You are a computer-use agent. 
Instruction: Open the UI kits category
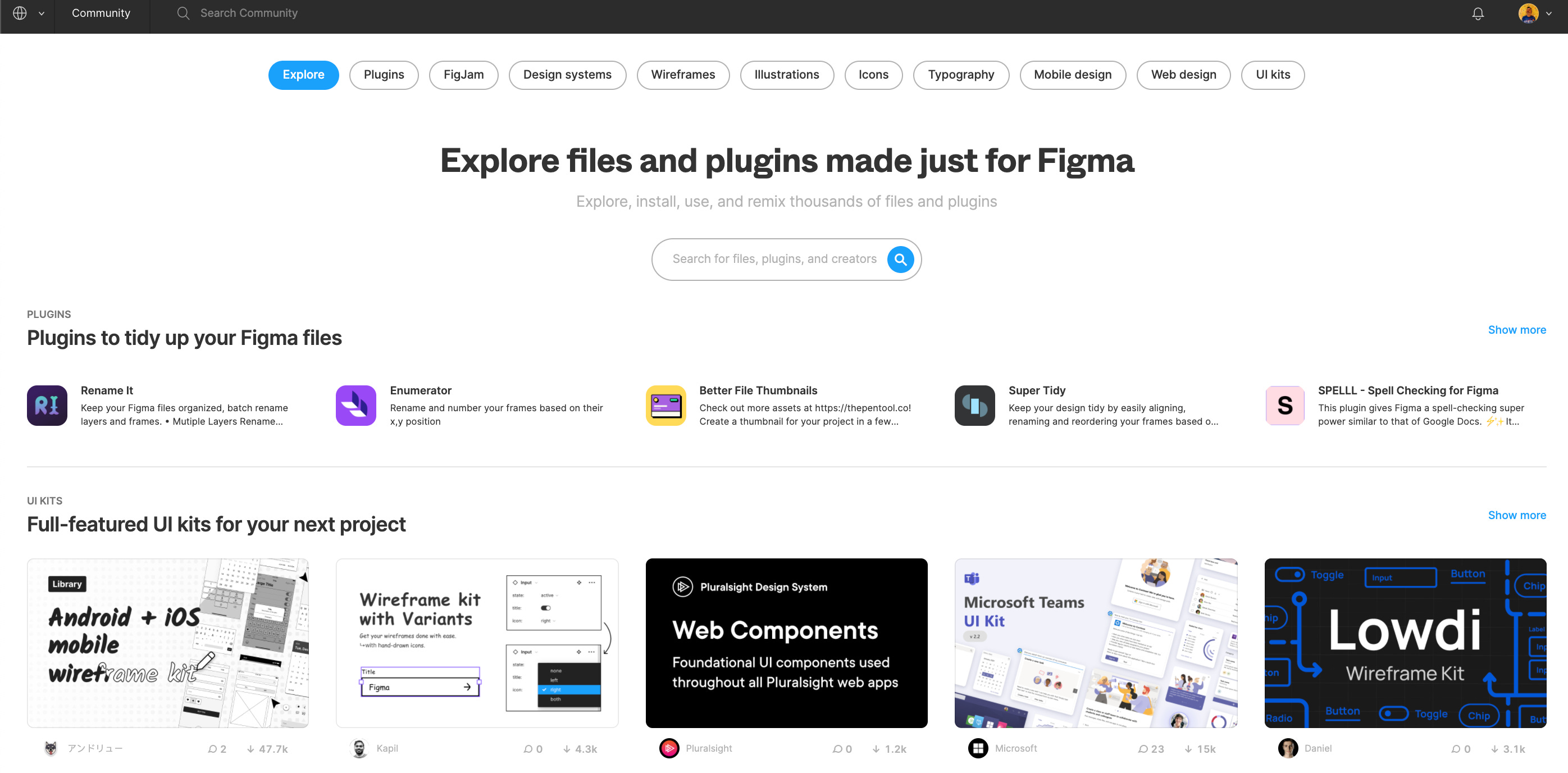(1273, 75)
